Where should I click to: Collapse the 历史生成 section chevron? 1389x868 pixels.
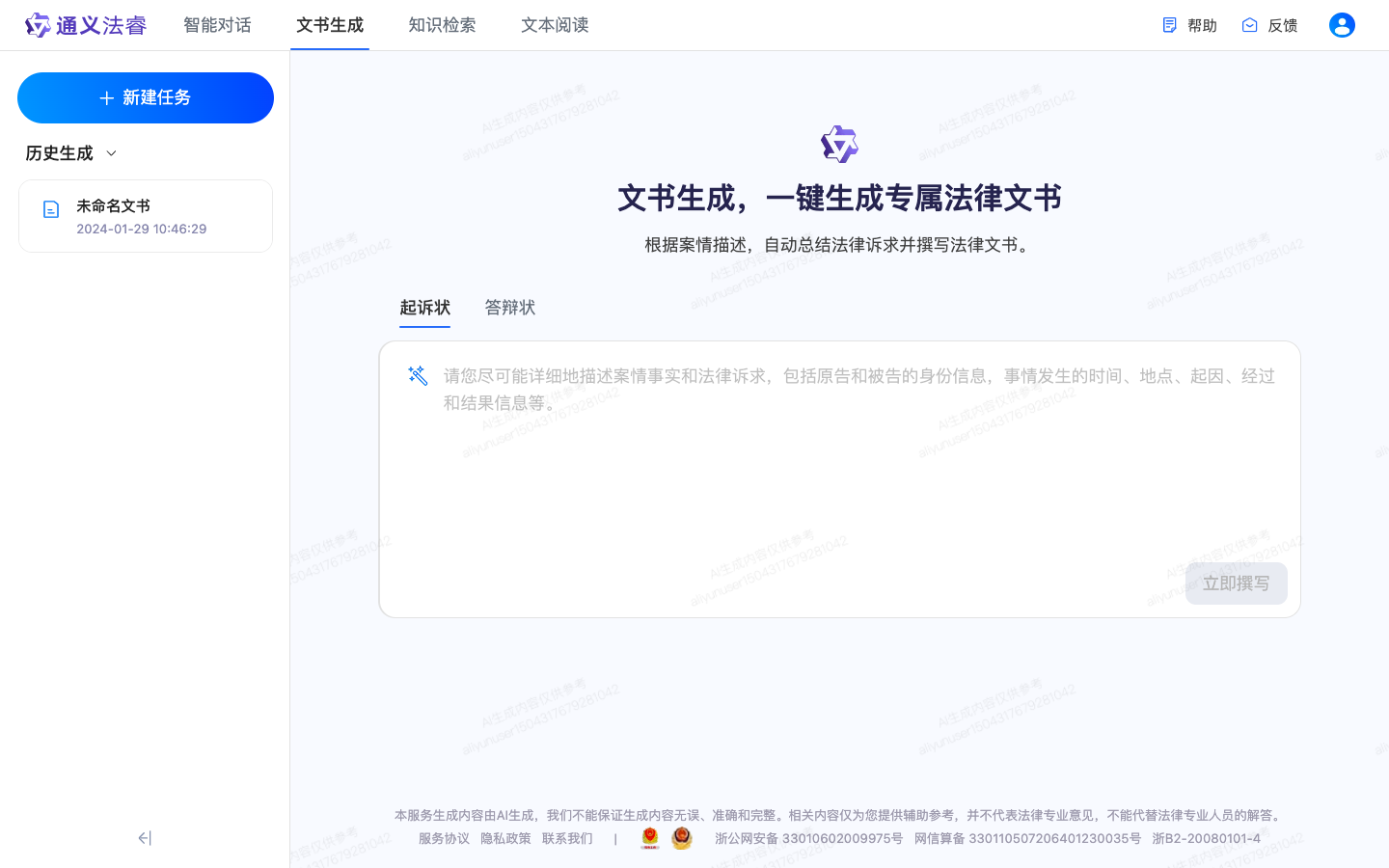pos(110,152)
